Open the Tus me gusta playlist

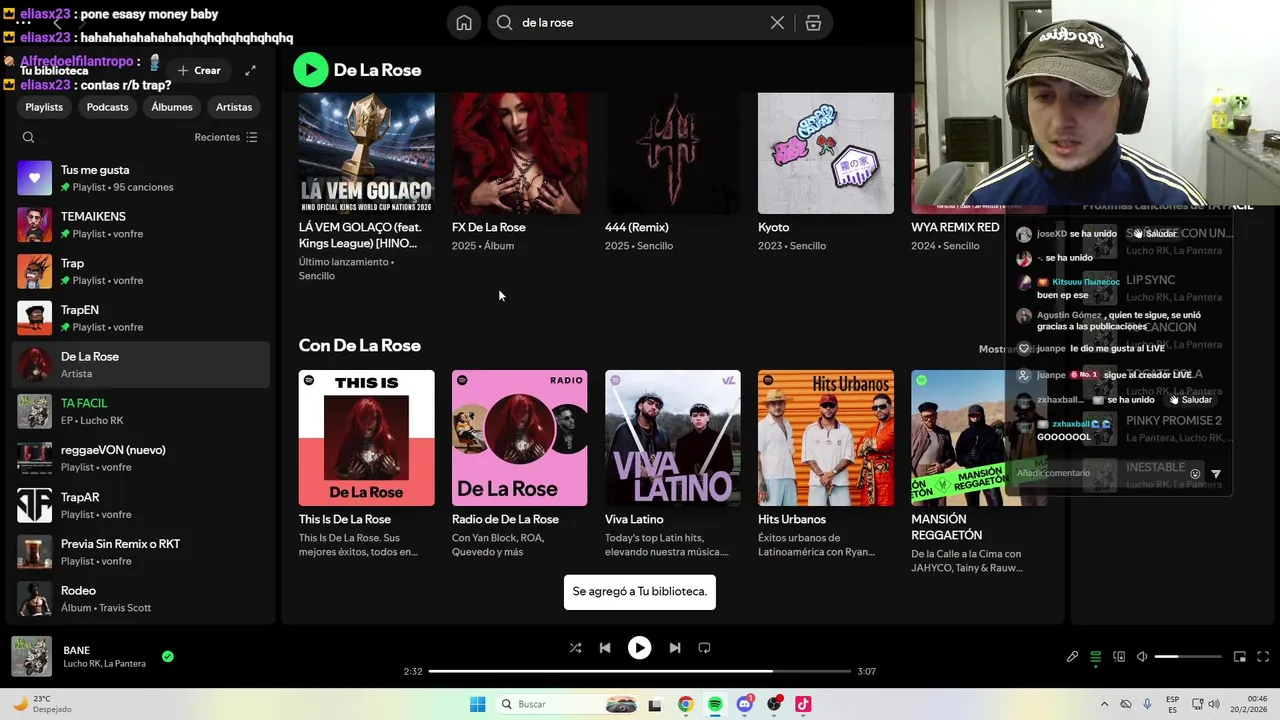(x=140, y=178)
